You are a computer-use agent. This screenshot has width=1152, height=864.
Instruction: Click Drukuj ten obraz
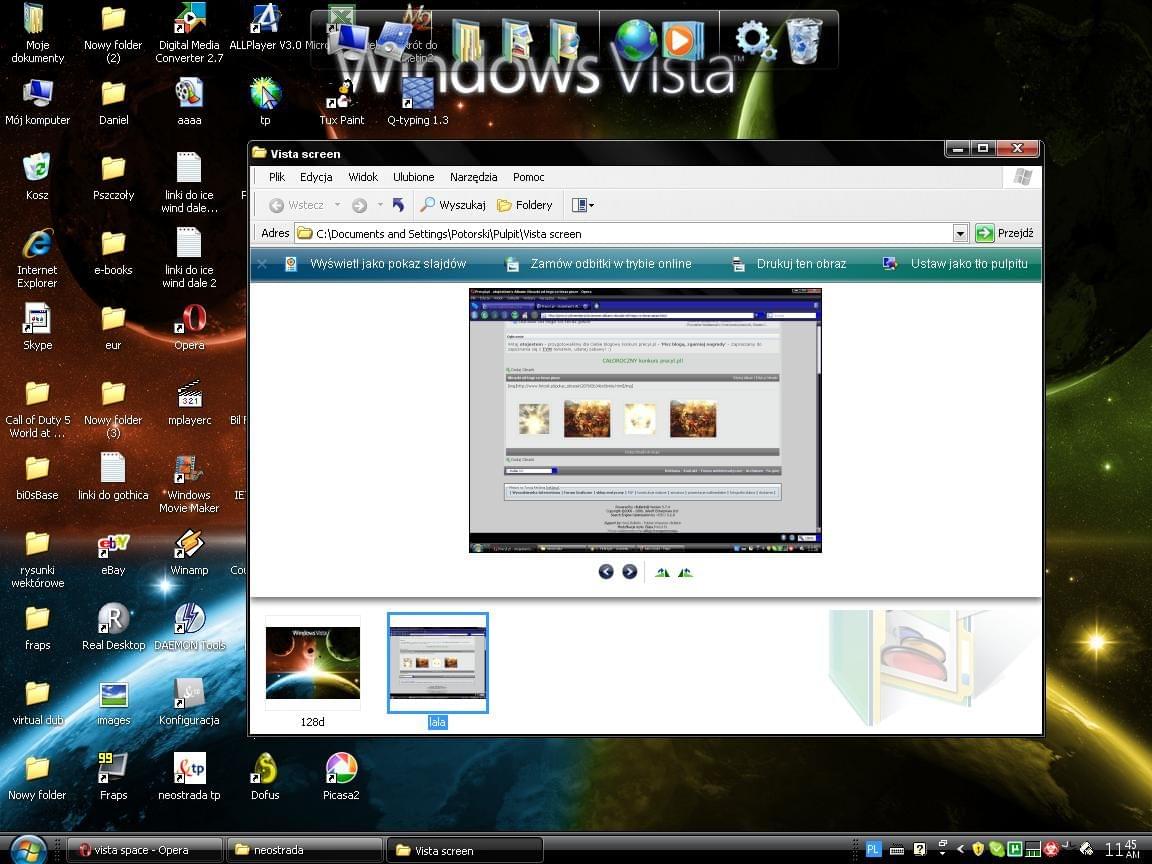(789, 264)
